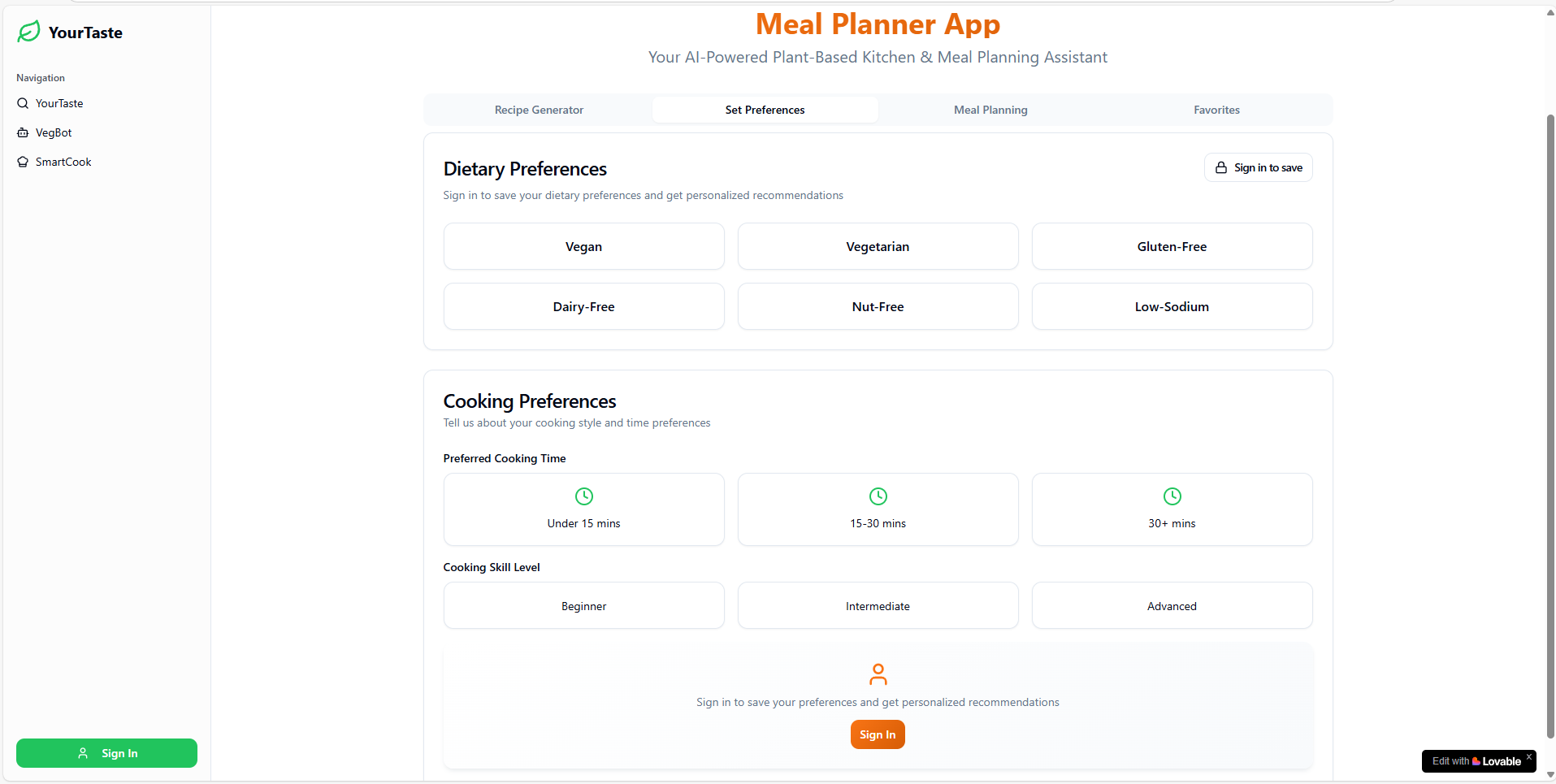Click the lock icon in Sign in to save
The height and width of the screenshot is (784, 1556).
pos(1221,167)
